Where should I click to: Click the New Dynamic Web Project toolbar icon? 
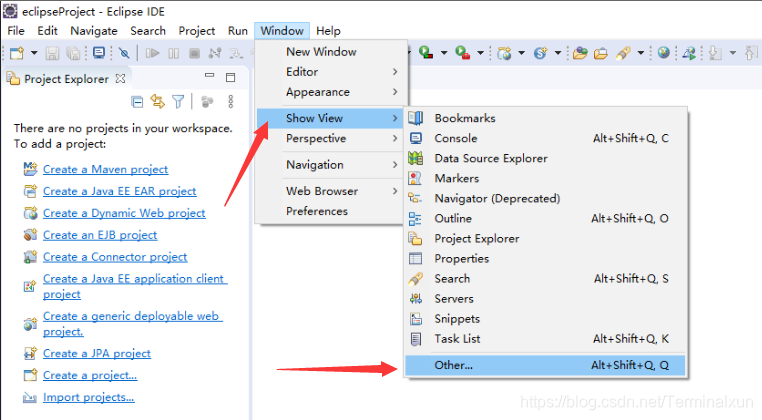504,52
